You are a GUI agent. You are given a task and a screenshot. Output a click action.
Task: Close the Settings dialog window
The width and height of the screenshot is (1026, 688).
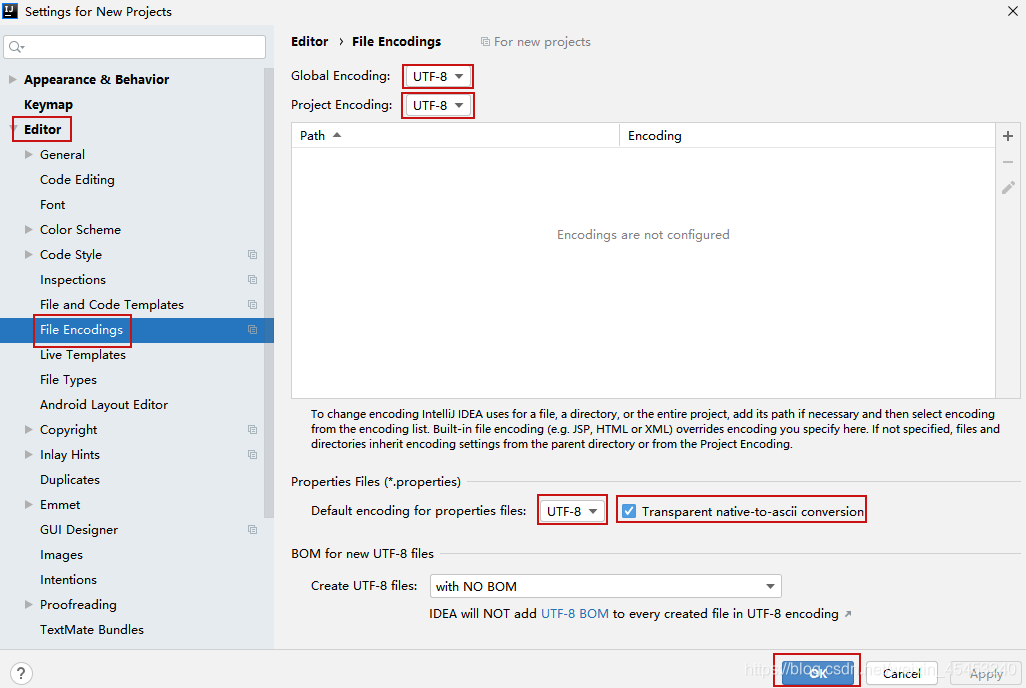(x=1012, y=11)
